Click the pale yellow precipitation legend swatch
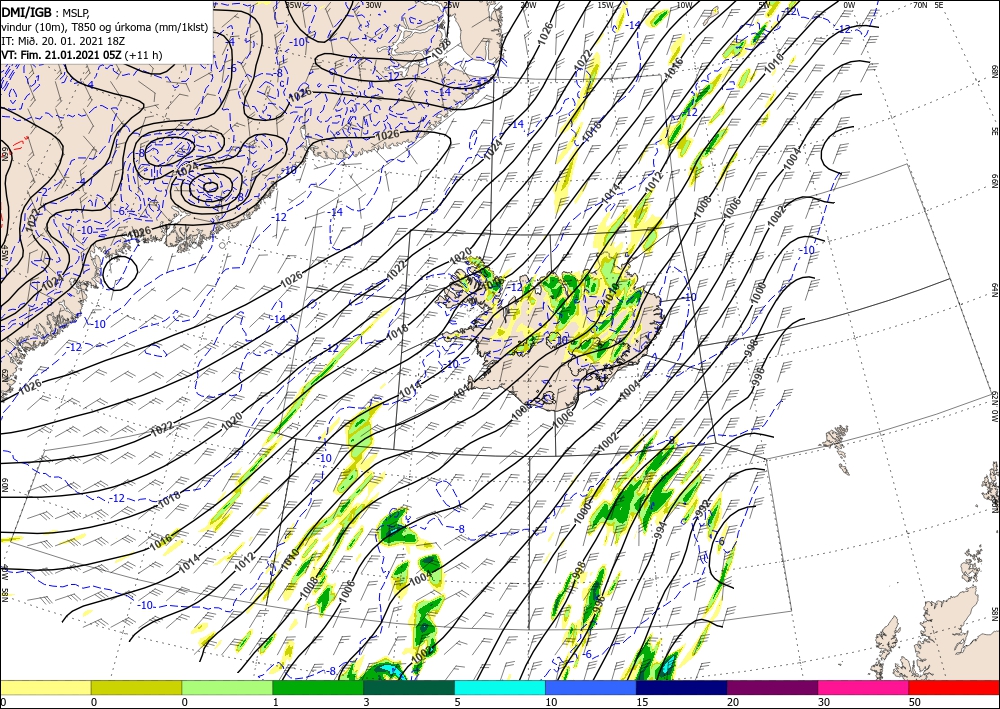This screenshot has width=1000, height=709. click(x=46, y=687)
